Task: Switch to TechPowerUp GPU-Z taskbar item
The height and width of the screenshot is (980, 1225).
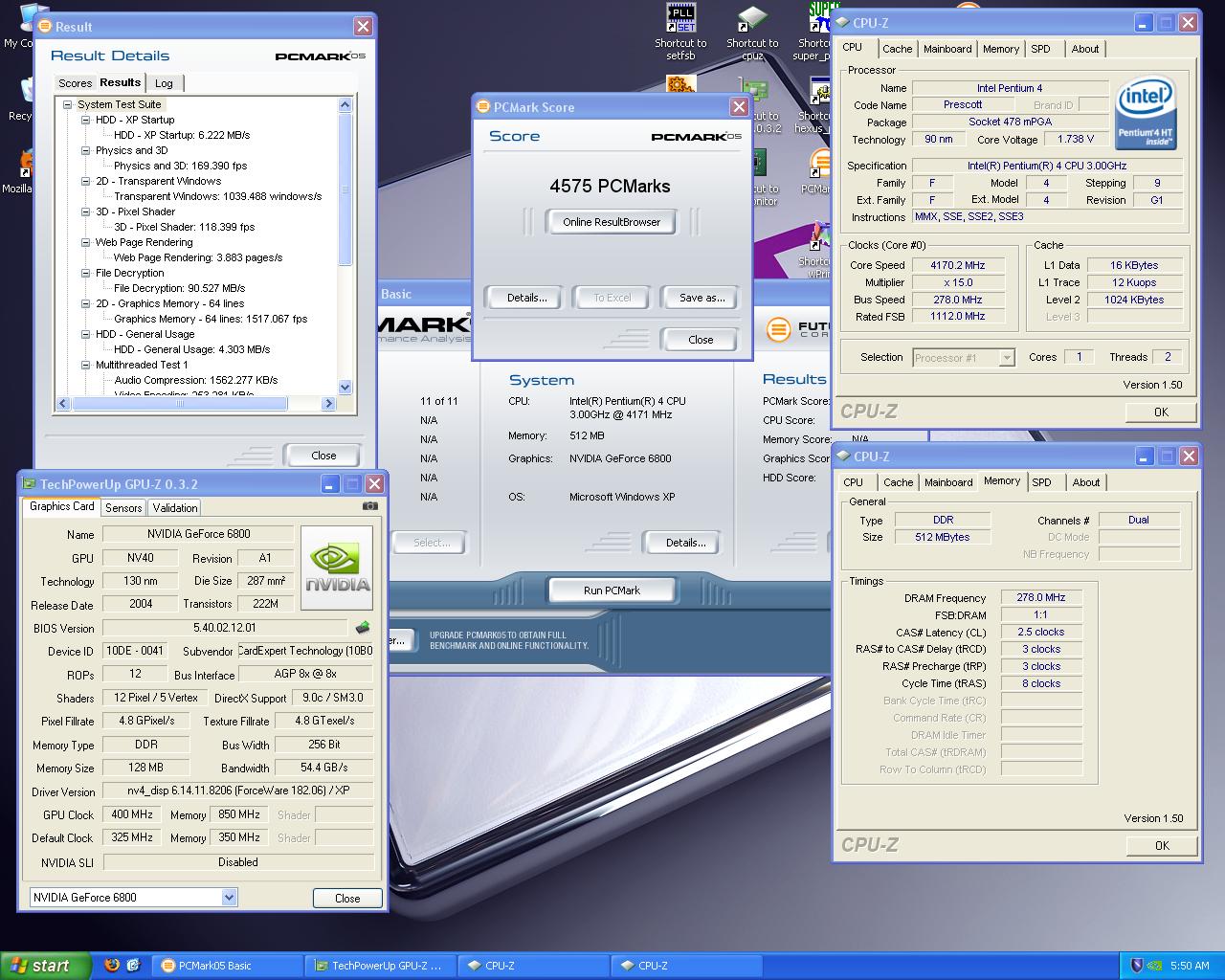Action: point(382,966)
